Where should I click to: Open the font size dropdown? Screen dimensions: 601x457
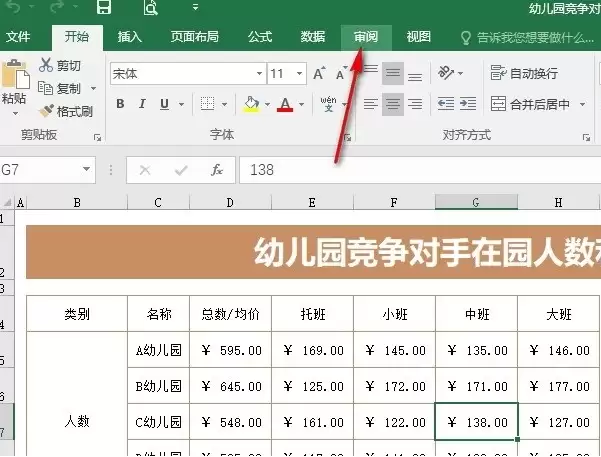tap(299, 73)
